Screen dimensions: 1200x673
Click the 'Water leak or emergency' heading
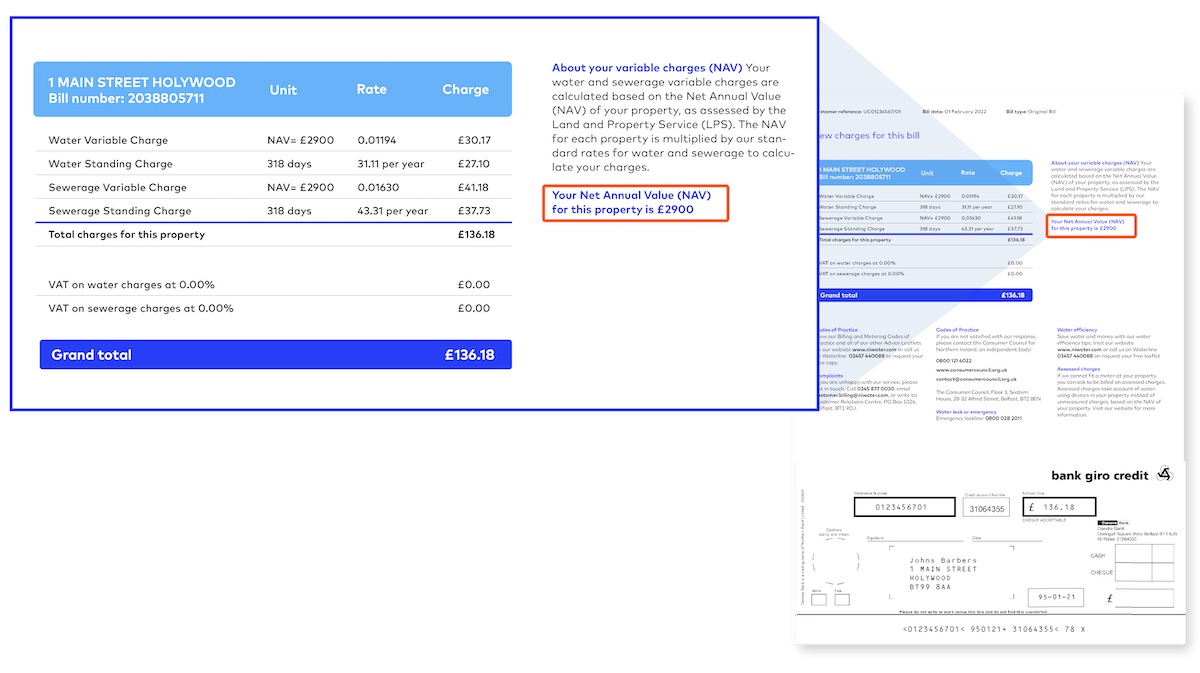click(x=966, y=411)
